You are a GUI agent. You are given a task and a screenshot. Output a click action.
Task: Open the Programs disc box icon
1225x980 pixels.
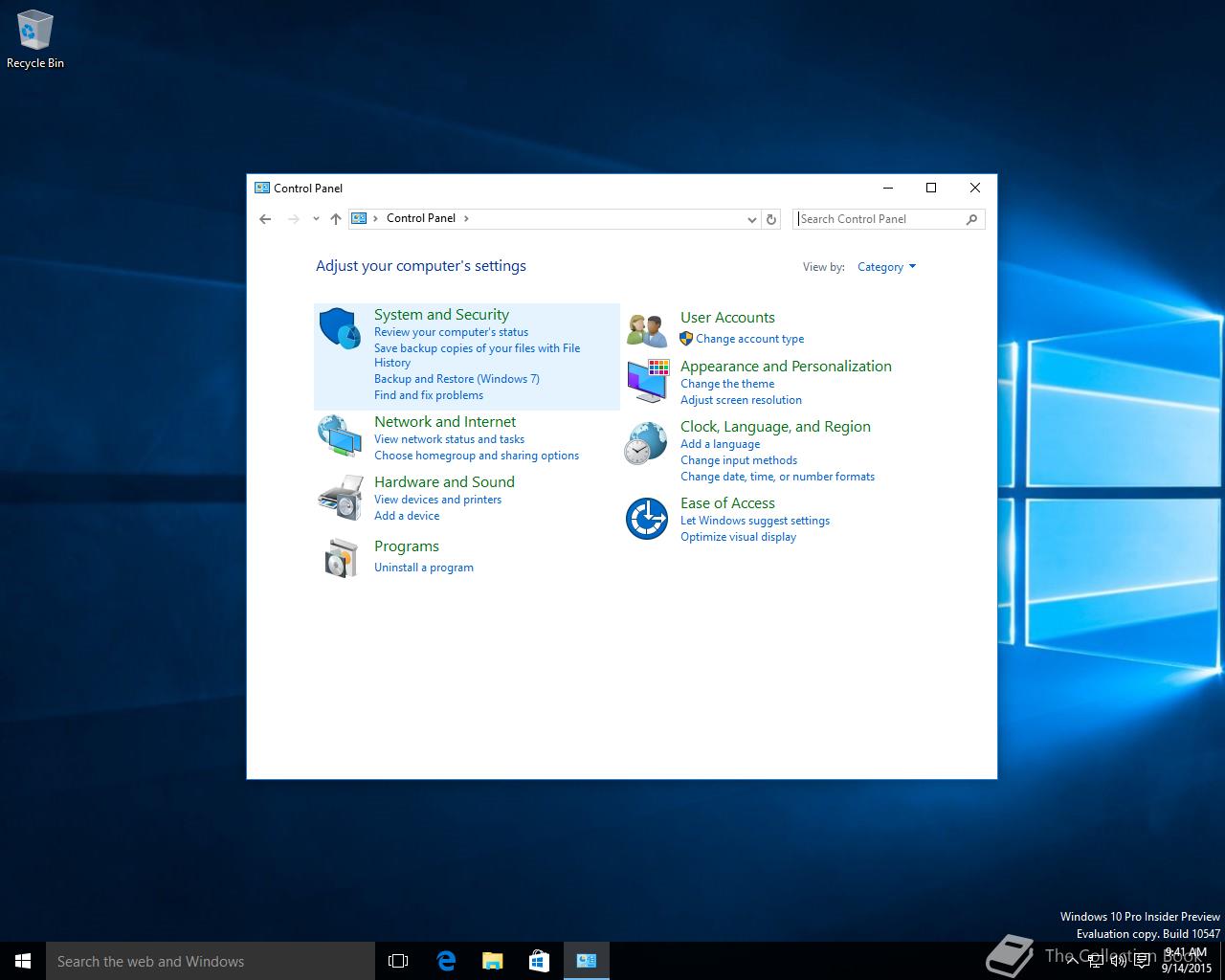(x=340, y=557)
